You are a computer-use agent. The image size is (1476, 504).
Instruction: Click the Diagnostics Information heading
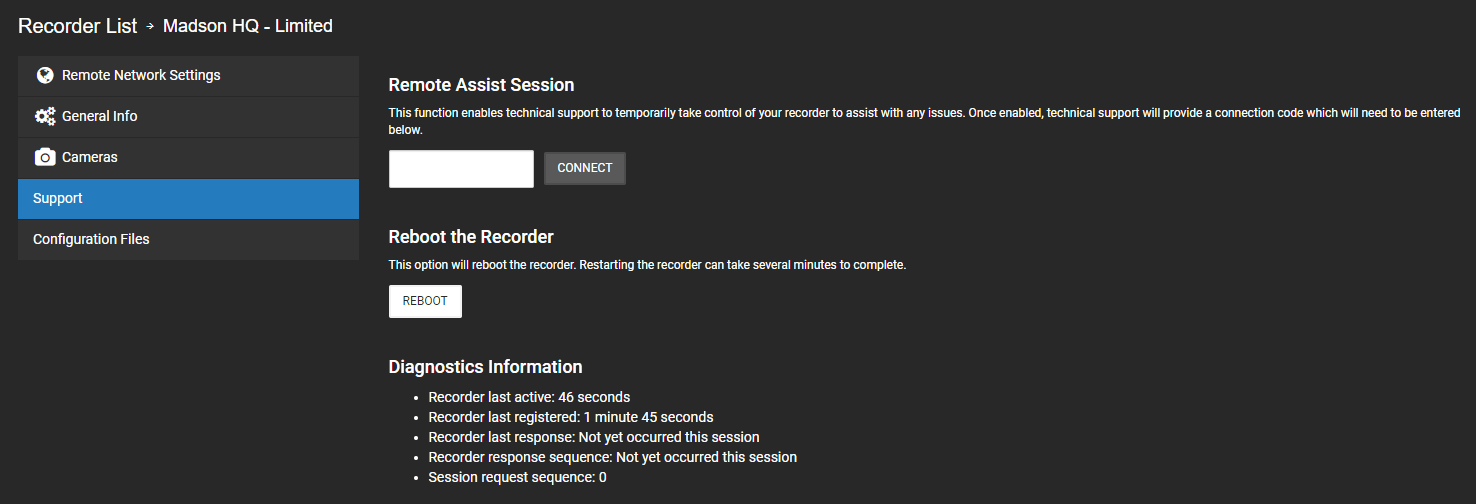coord(485,367)
